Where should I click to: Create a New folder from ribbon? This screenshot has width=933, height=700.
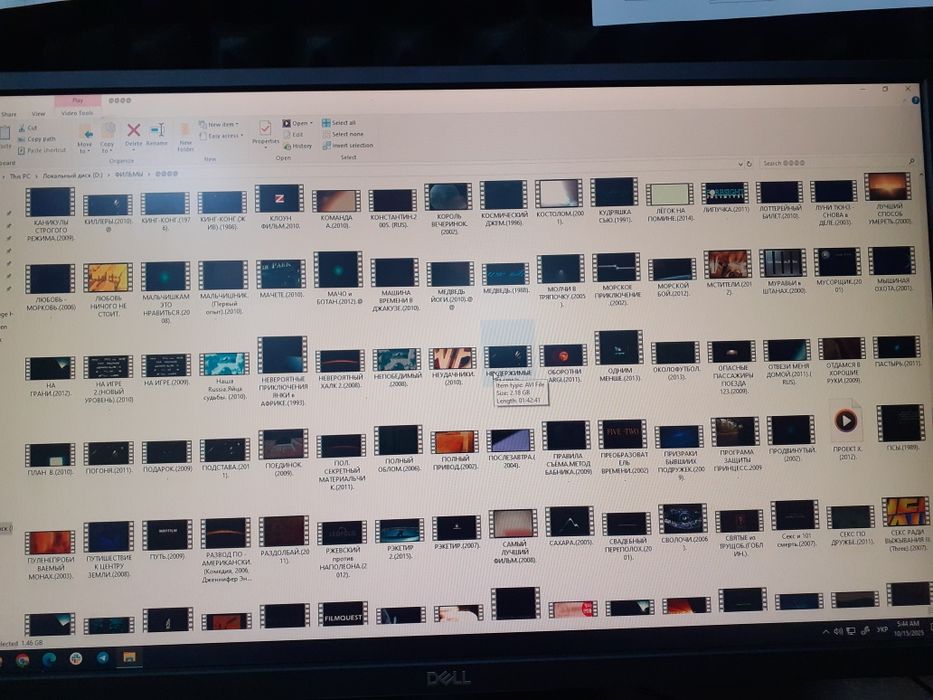pos(185,136)
